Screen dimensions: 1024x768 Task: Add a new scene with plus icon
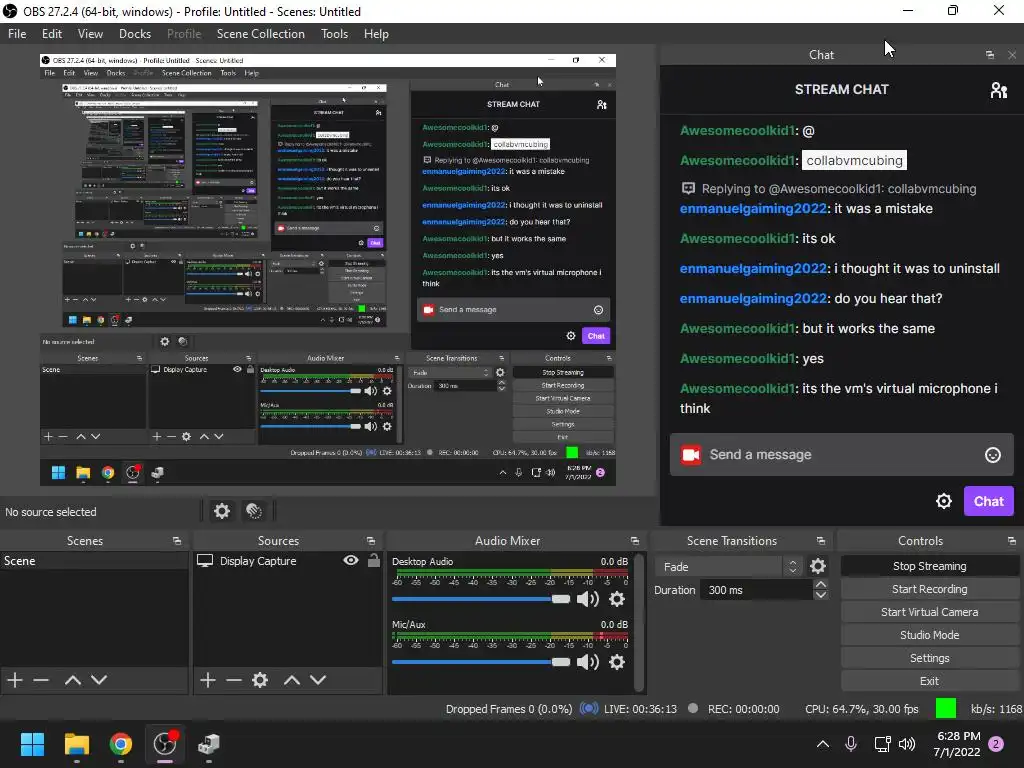[x=15, y=680]
